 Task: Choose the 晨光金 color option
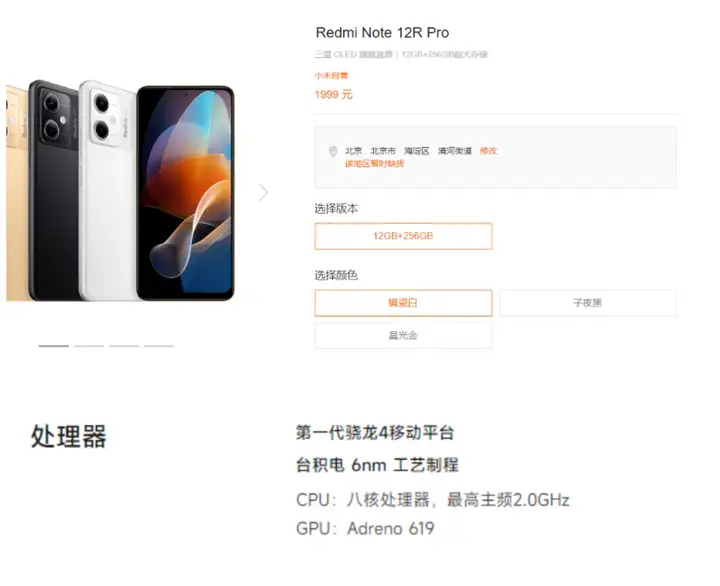[x=403, y=335]
